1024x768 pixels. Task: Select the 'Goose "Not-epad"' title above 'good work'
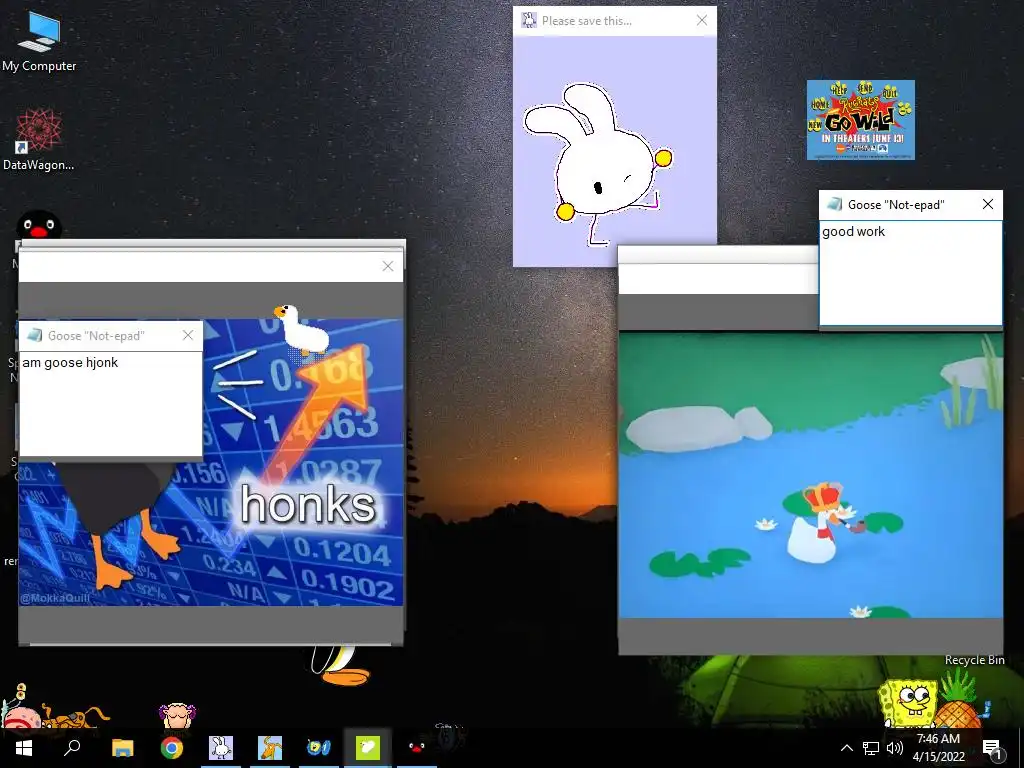tap(896, 205)
